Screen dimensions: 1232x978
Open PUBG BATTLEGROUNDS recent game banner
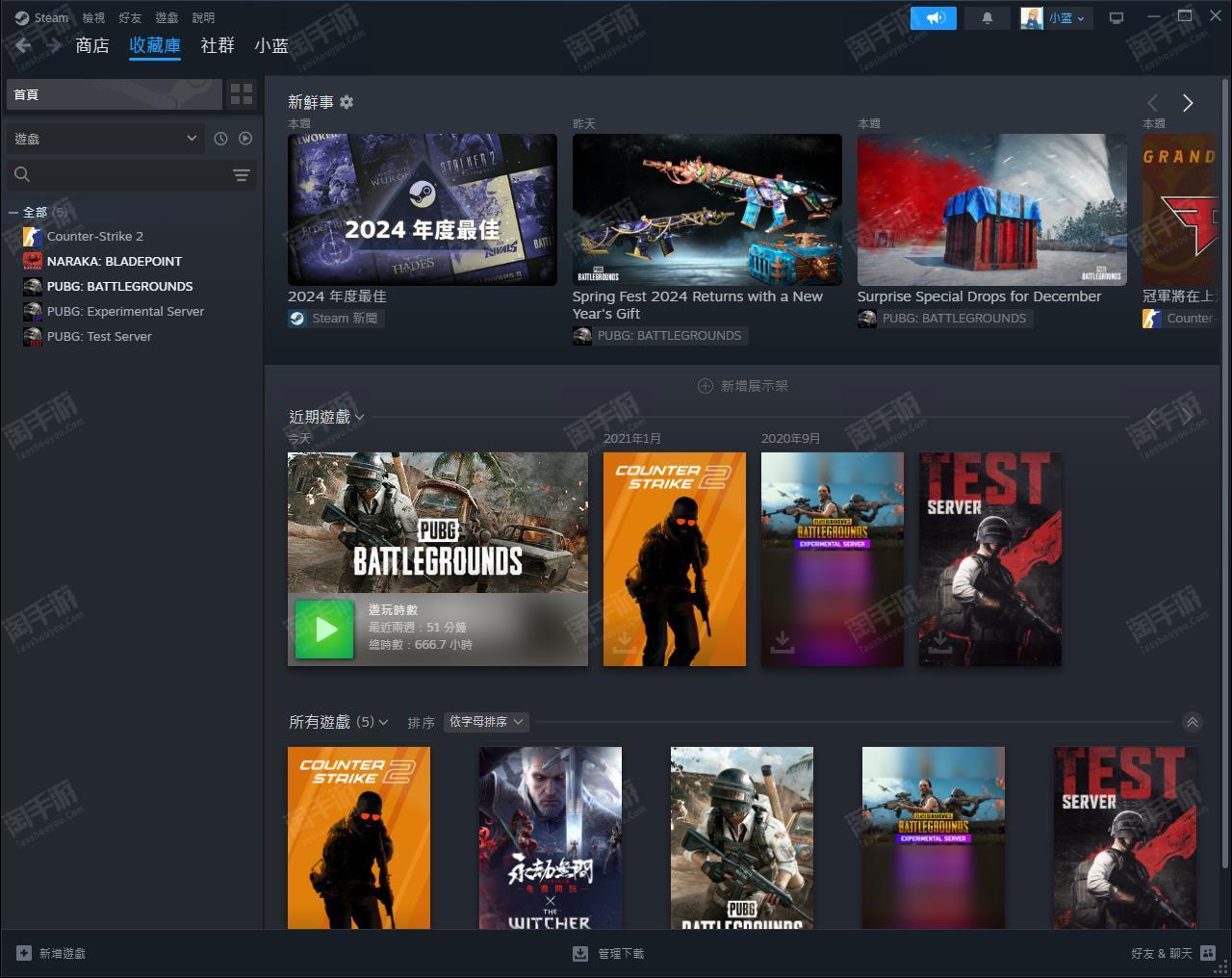[x=438, y=523]
